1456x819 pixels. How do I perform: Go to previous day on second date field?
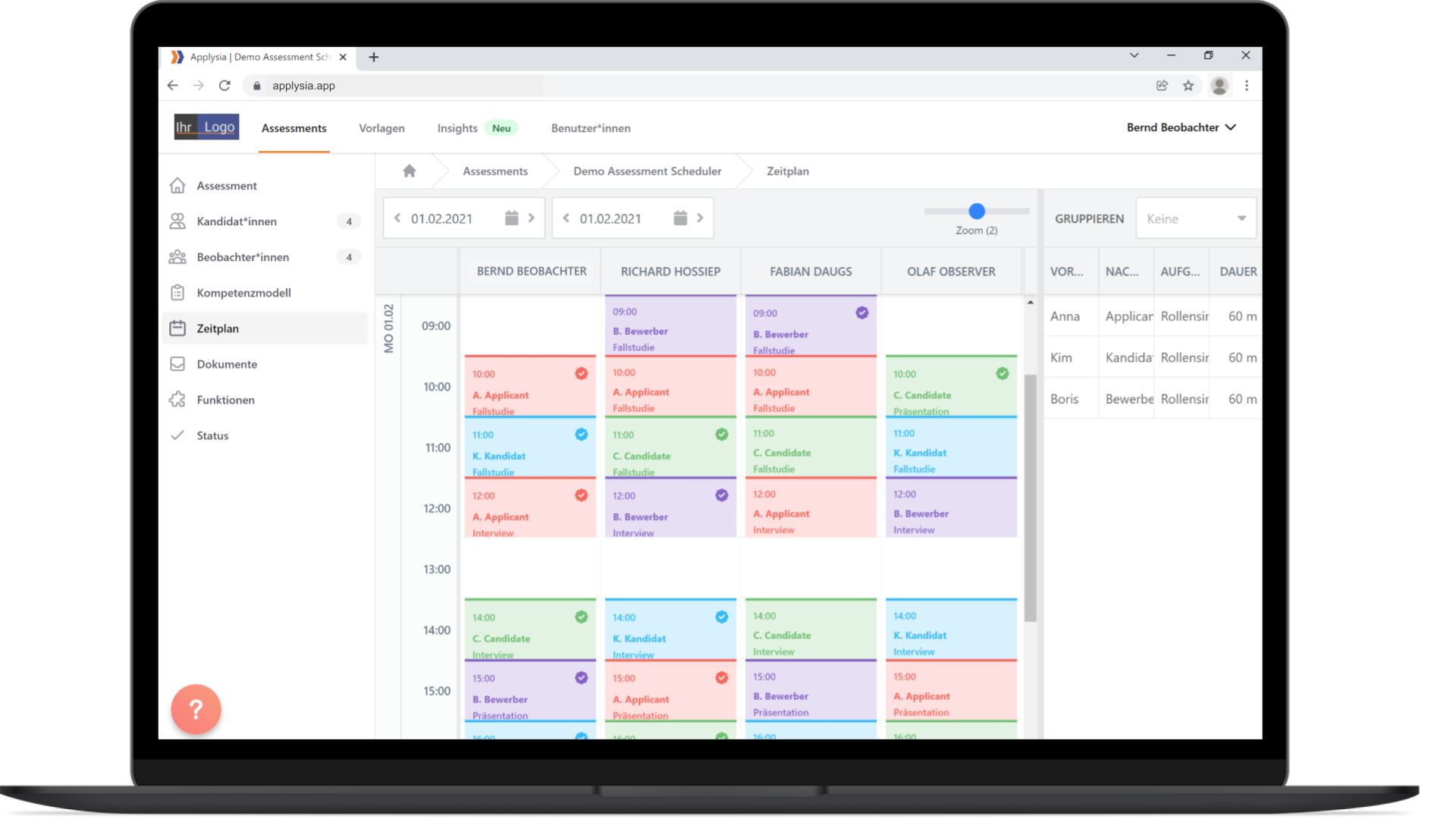(x=566, y=218)
